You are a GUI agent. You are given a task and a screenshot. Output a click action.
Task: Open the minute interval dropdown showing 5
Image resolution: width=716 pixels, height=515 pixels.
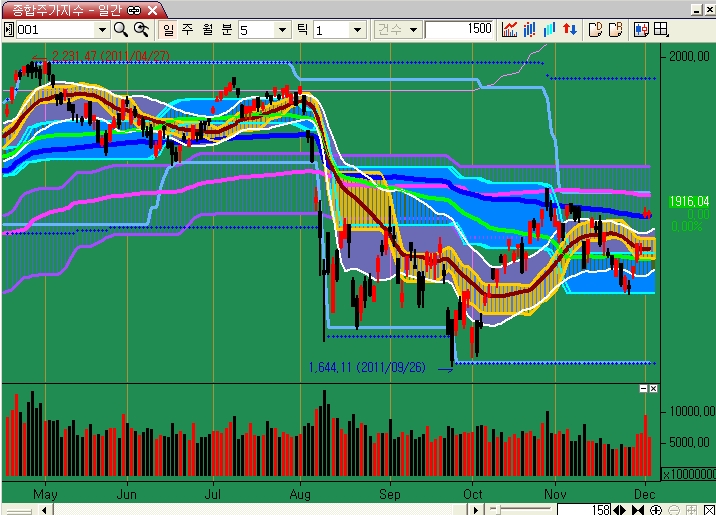(x=282, y=30)
